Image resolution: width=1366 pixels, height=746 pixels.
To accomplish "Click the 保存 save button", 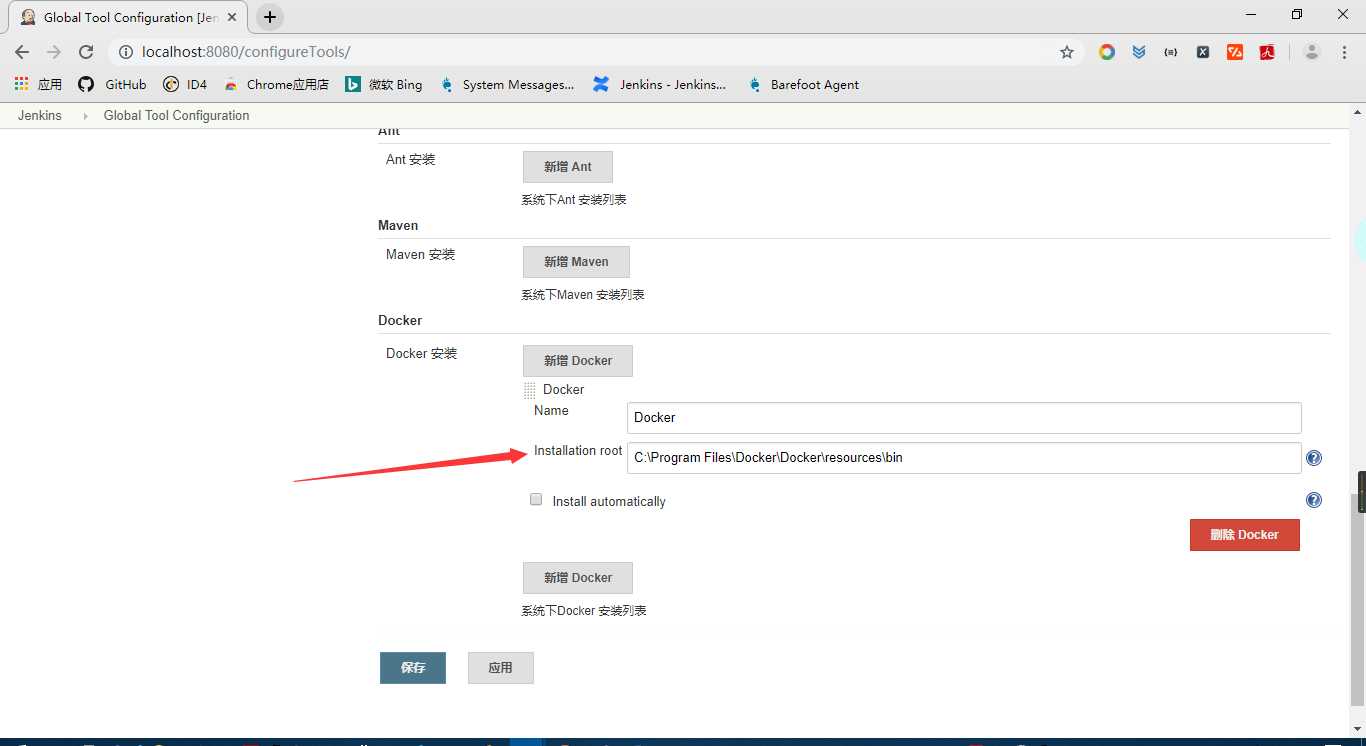I will (x=413, y=667).
